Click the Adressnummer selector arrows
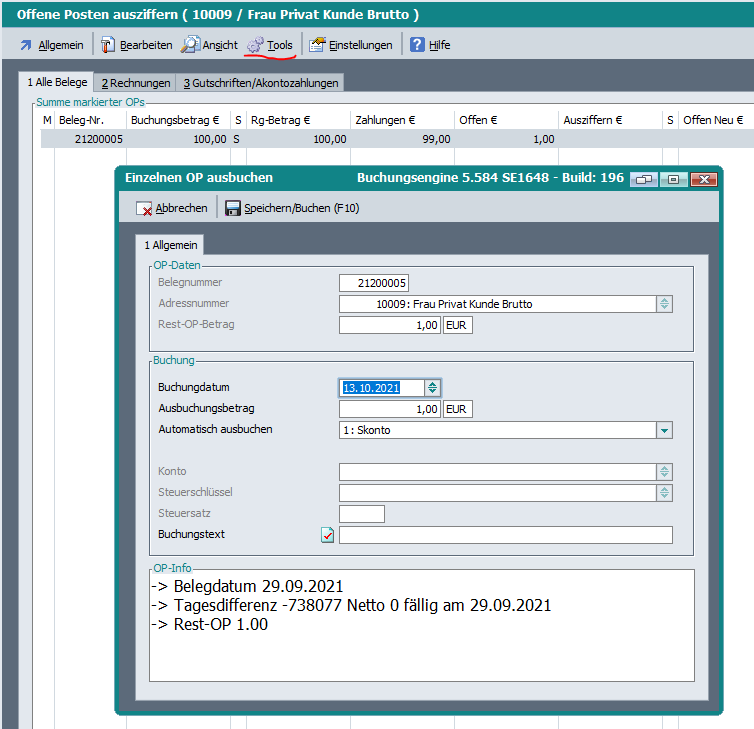The width and height of the screenshot is (754, 729). (664, 304)
